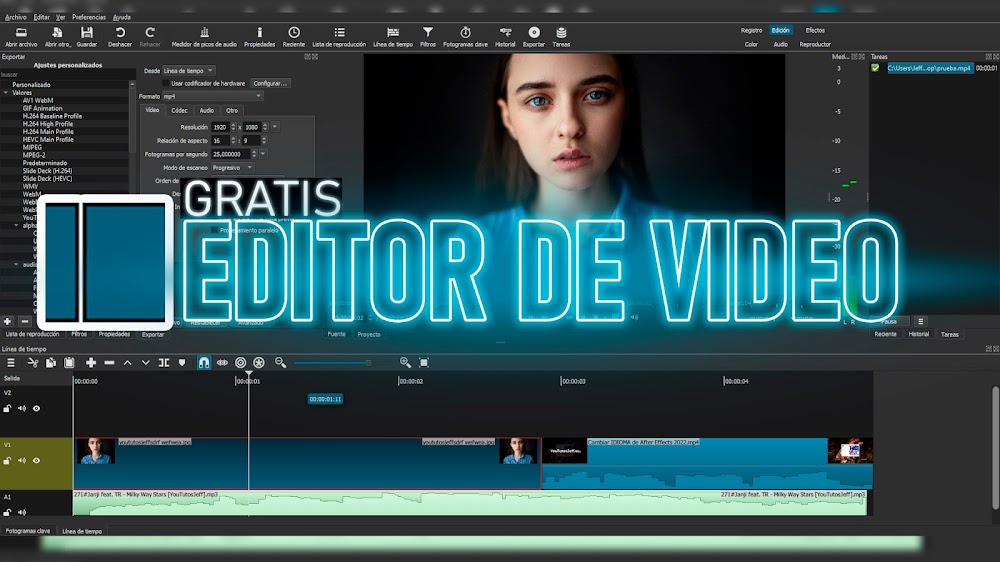1000x562 pixels.
Task: Zoom timeline to fit icon
Action: tap(424, 363)
